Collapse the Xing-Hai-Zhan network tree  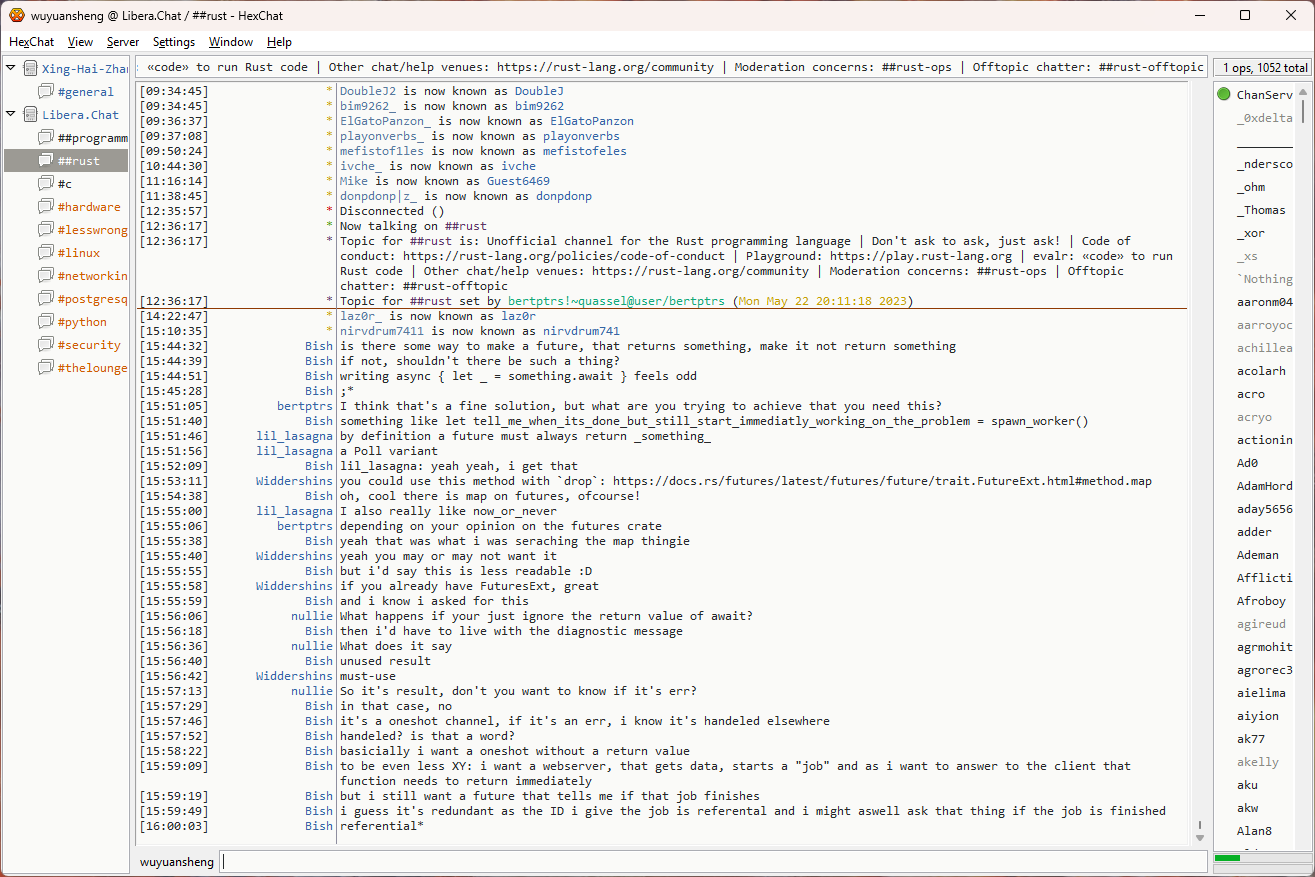point(11,68)
